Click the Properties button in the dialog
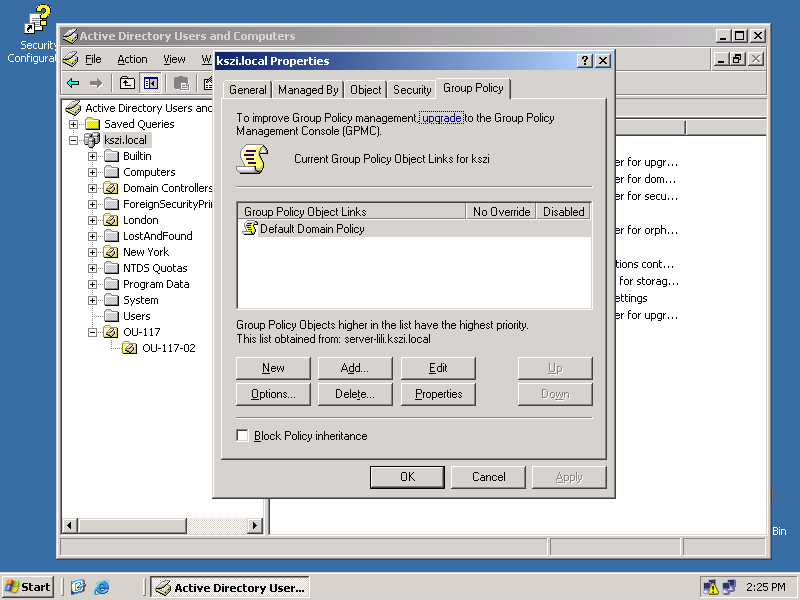This screenshot has height=600, width=800. (x=438, y=394)
